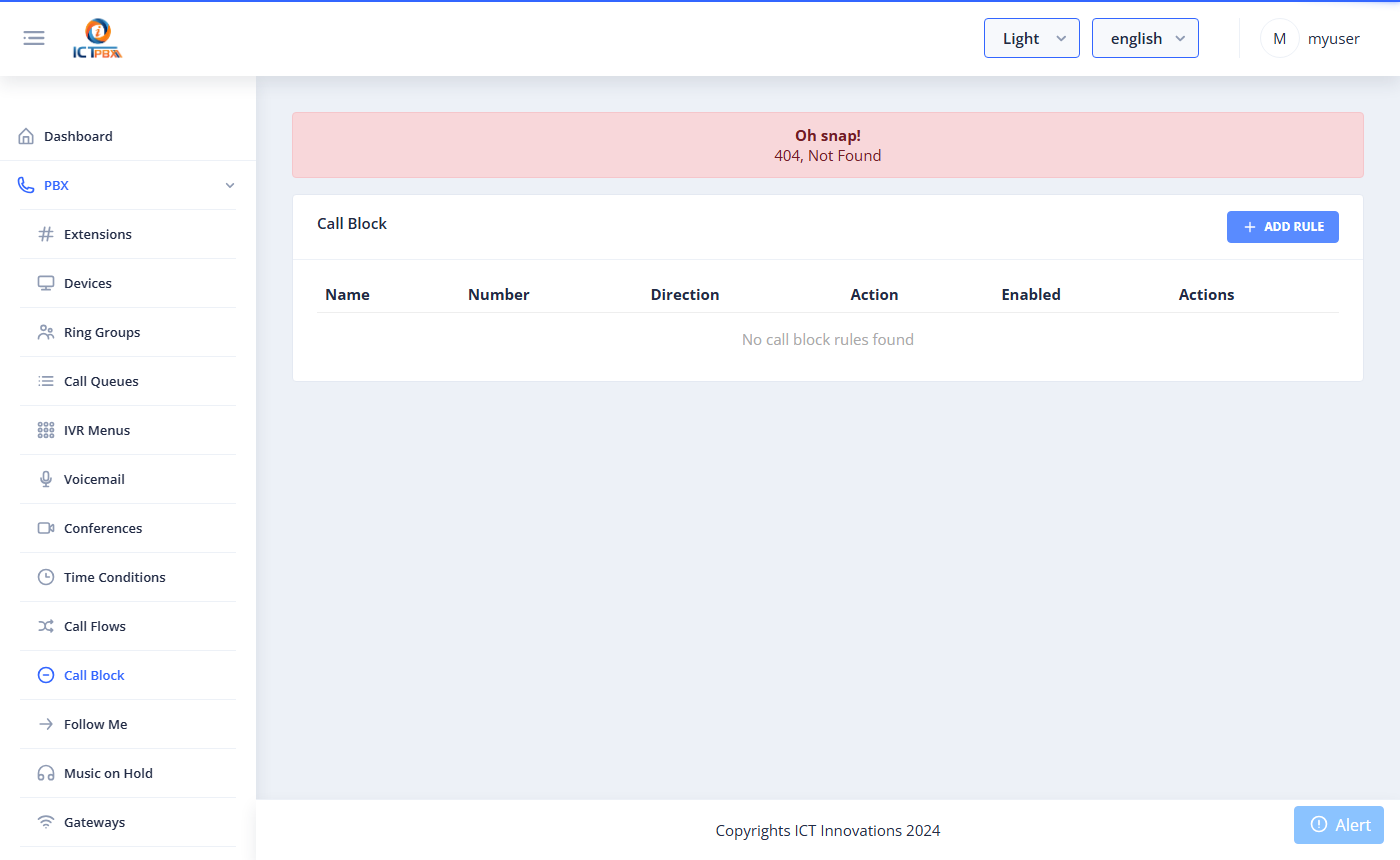Image resolution: width=1400 pixels, height=860 pixels.
Task: Click the Name column header
Action: (347, 295)
